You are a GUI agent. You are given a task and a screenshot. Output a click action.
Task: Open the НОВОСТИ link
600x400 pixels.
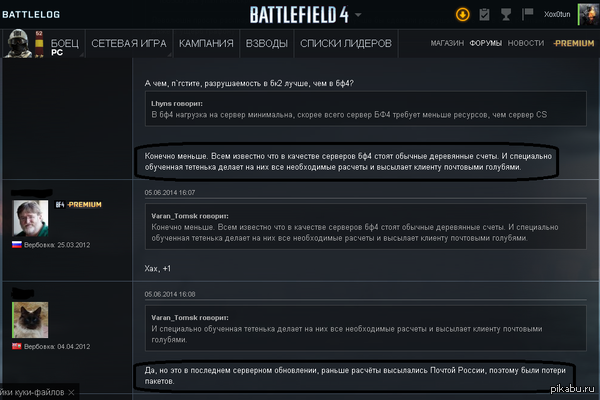point(526,44)
